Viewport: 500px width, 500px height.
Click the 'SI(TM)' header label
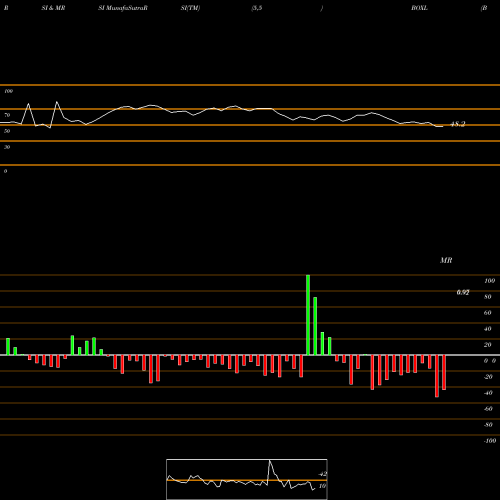190,8
